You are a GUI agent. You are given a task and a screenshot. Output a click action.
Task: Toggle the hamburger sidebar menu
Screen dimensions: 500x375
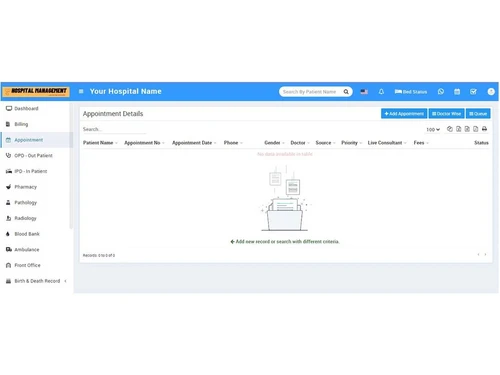(x=81, y=91)
